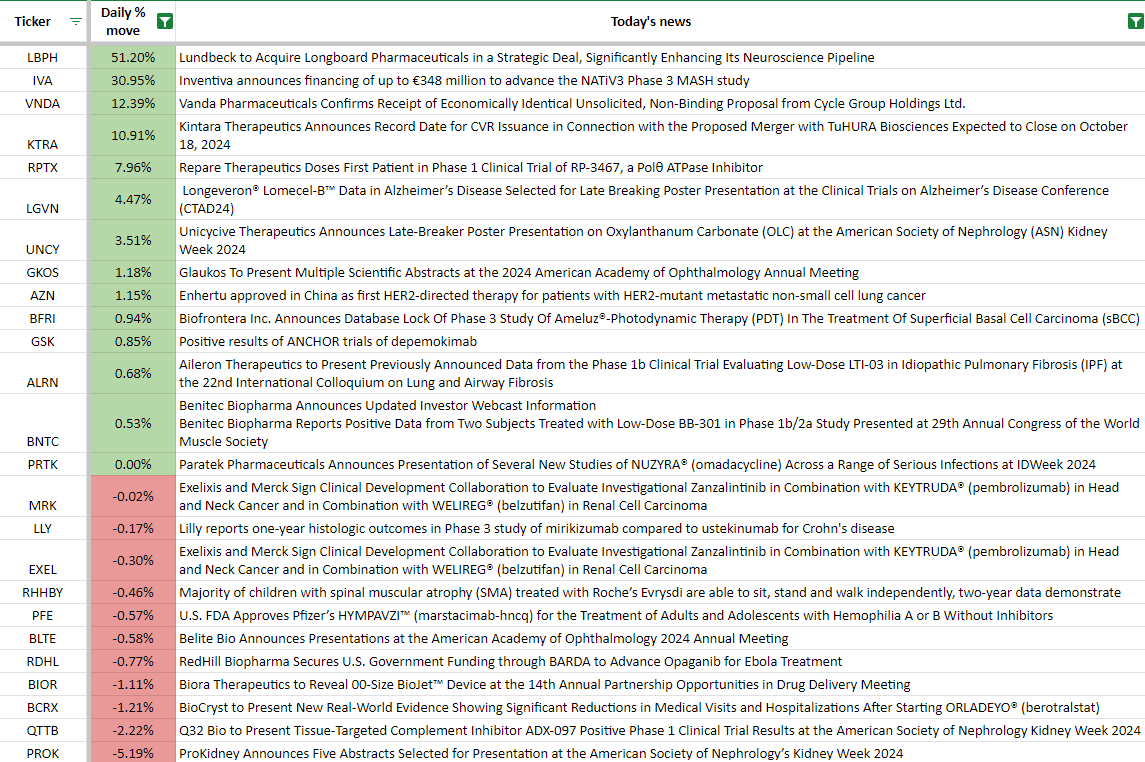The width and height of the screenshot is (1145, 762).
Task: Click the Biora BioJet device news cell
Action: [660, 685]
